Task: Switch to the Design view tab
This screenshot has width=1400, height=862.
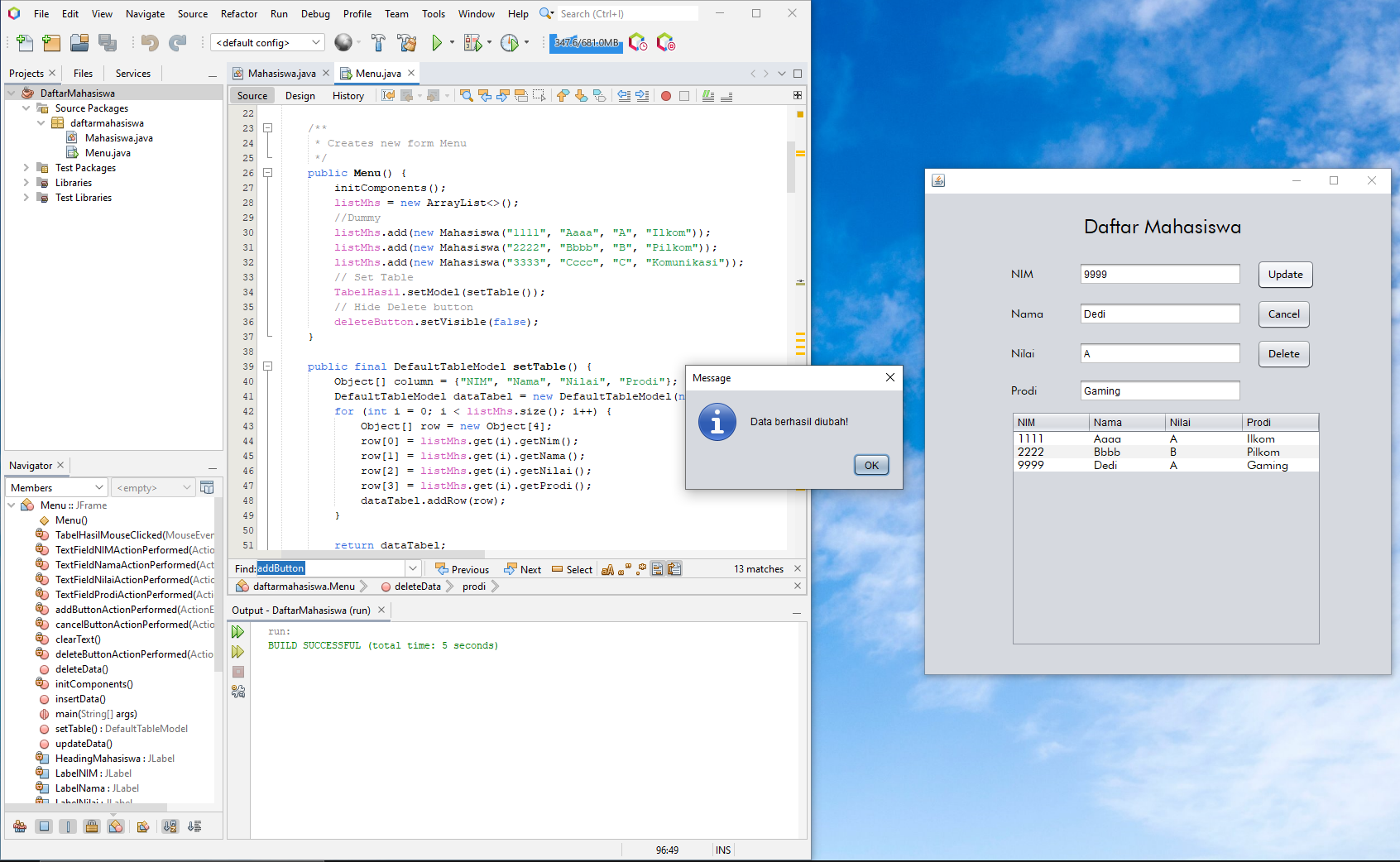Action: 300,96
